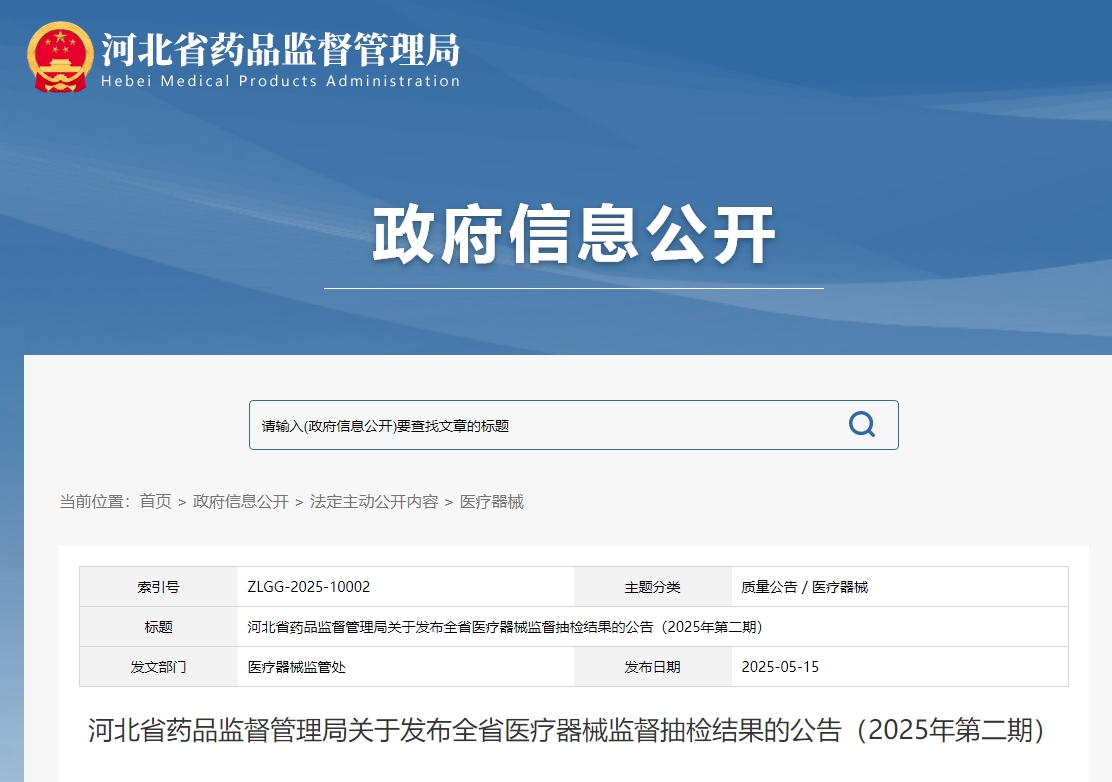Go to 政府信息公开 in the breadcrumb
The image size is (1112, 782).
(240, 502)
